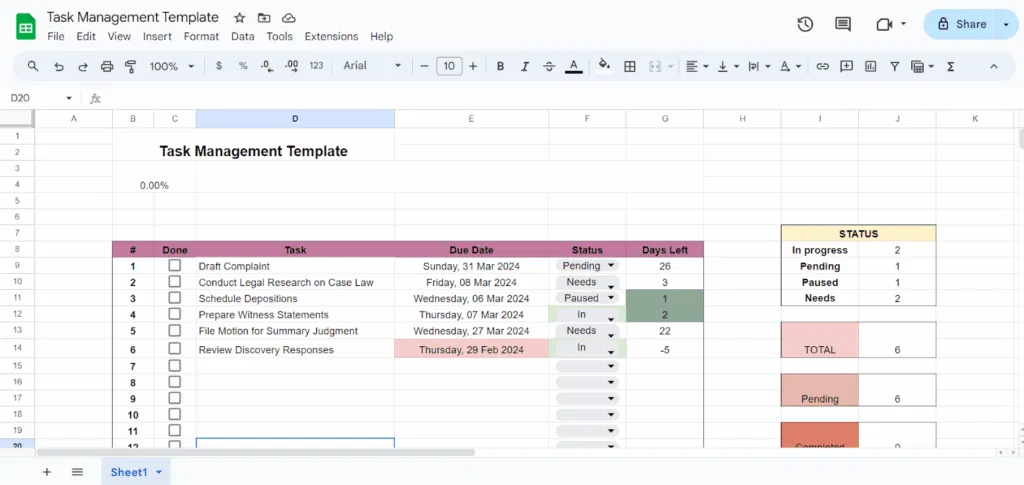Click the redo arrow icon
The image size is (1024, 485).
[x=83, y=66]
